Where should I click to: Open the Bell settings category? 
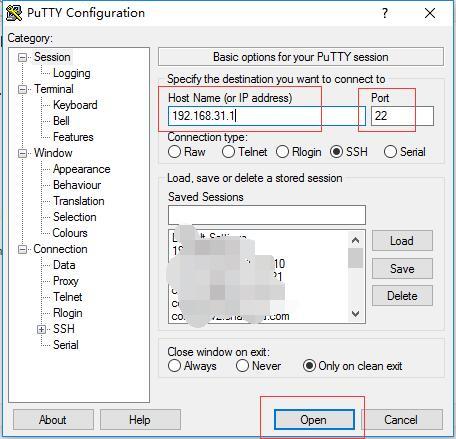(x=61, y=121)
